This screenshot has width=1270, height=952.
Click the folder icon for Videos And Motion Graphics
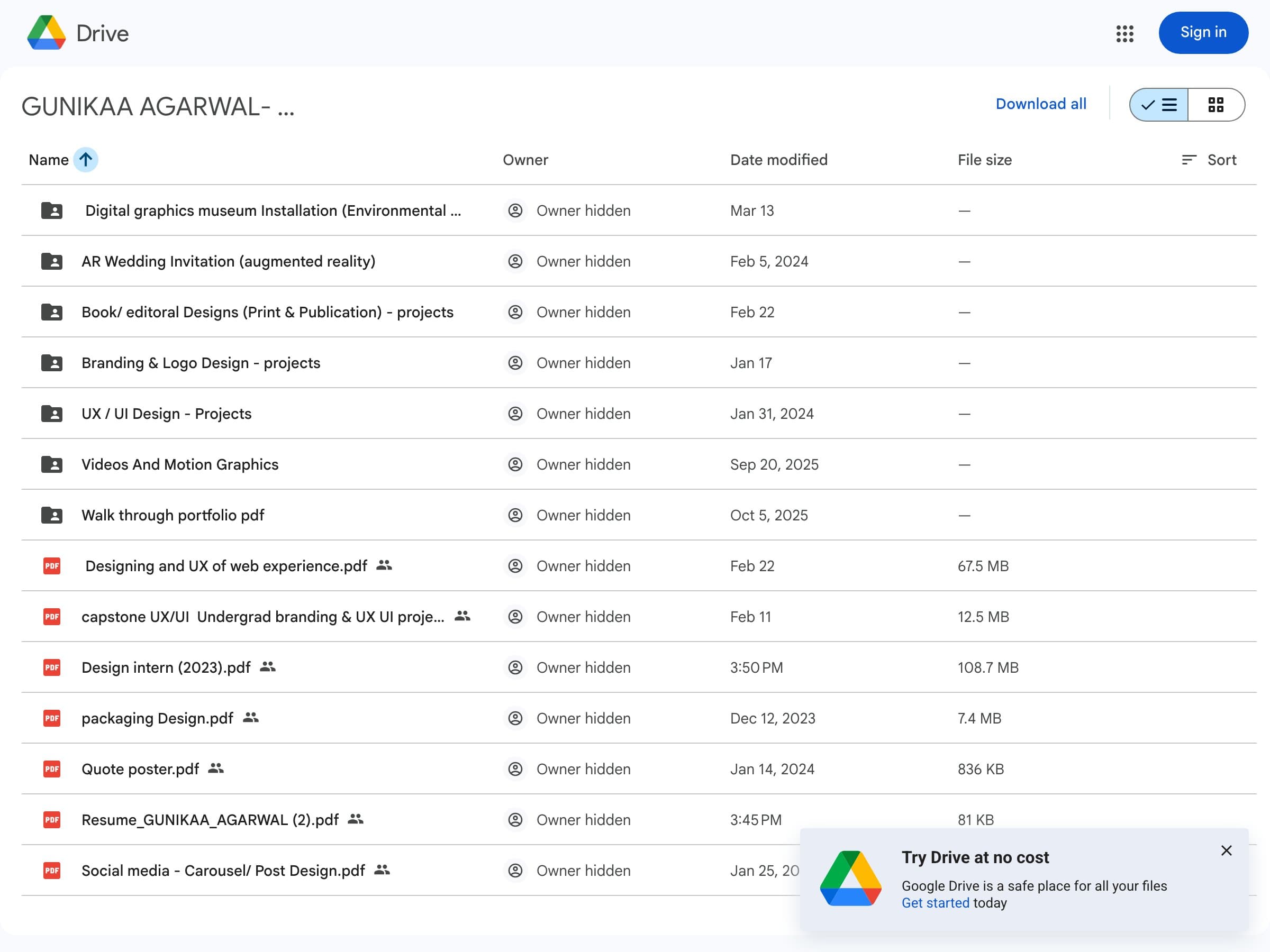click(52, 464)
